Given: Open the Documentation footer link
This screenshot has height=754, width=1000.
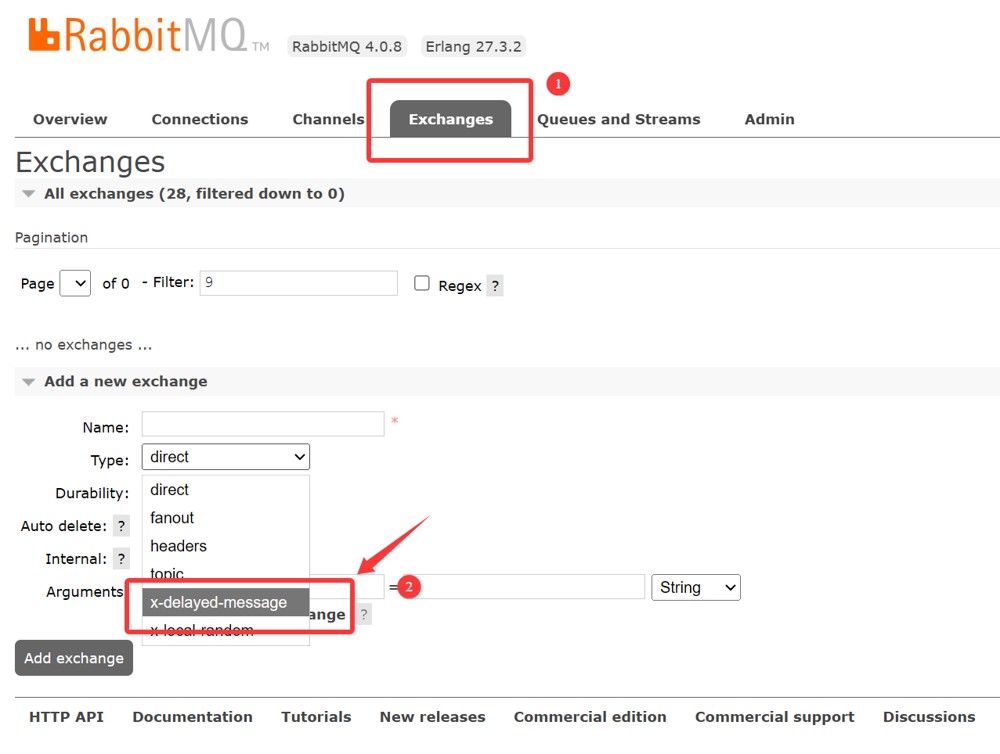Looking at the screenshot, I should (x=193, y=717).
